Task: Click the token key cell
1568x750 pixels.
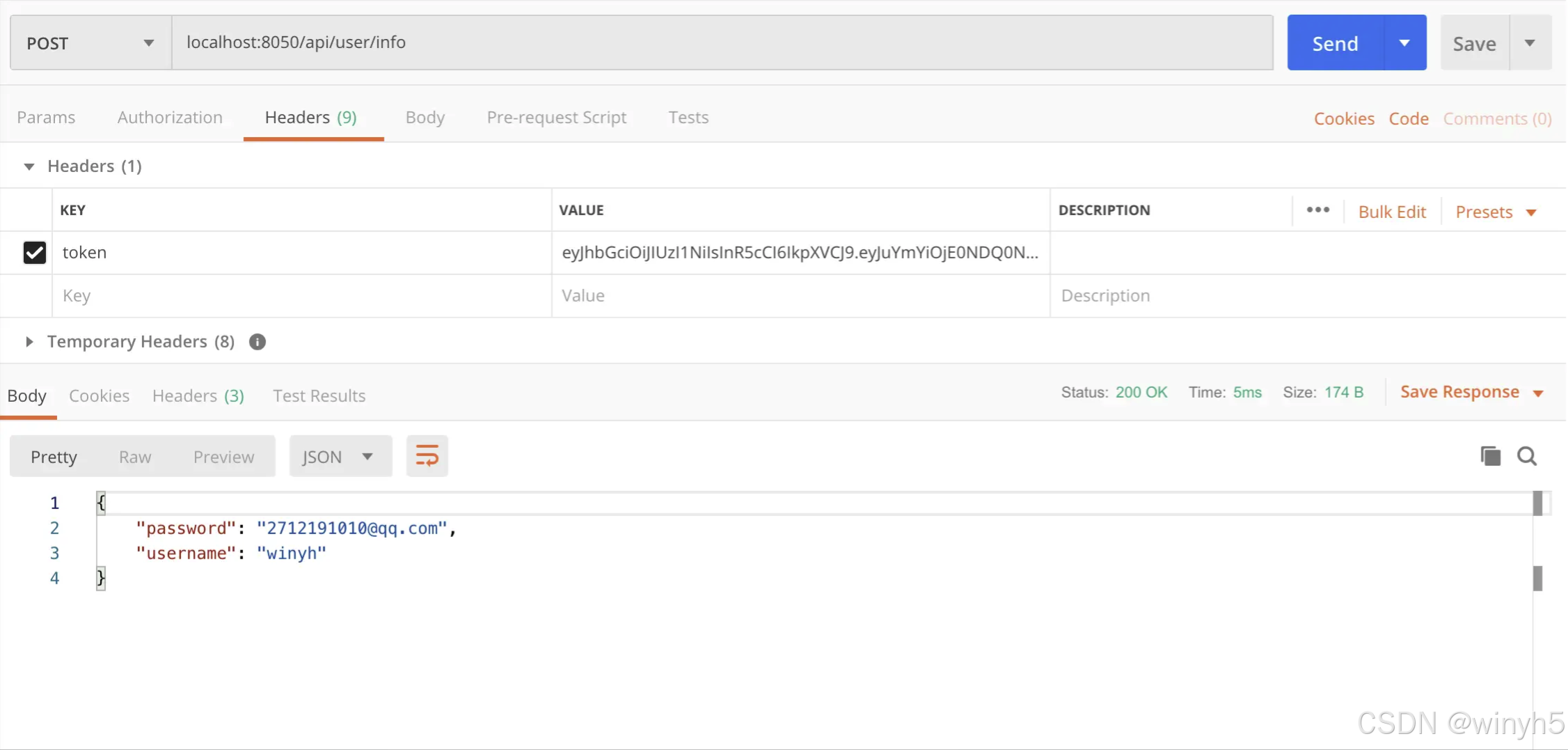Action: point(302,252)
